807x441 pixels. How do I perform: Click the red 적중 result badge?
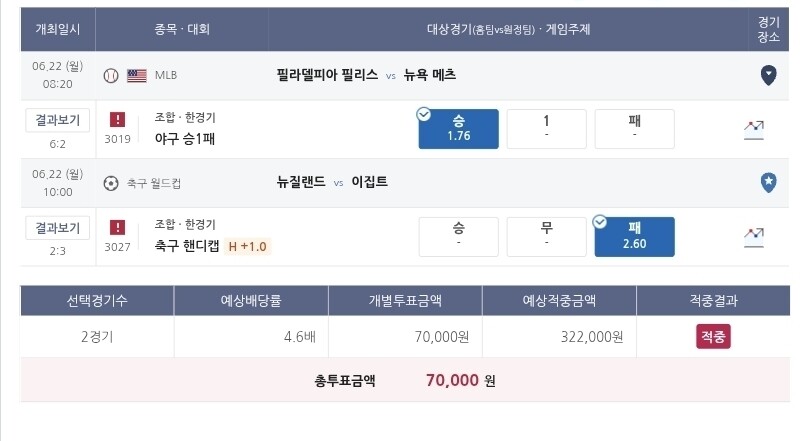(x=713, y=337)
